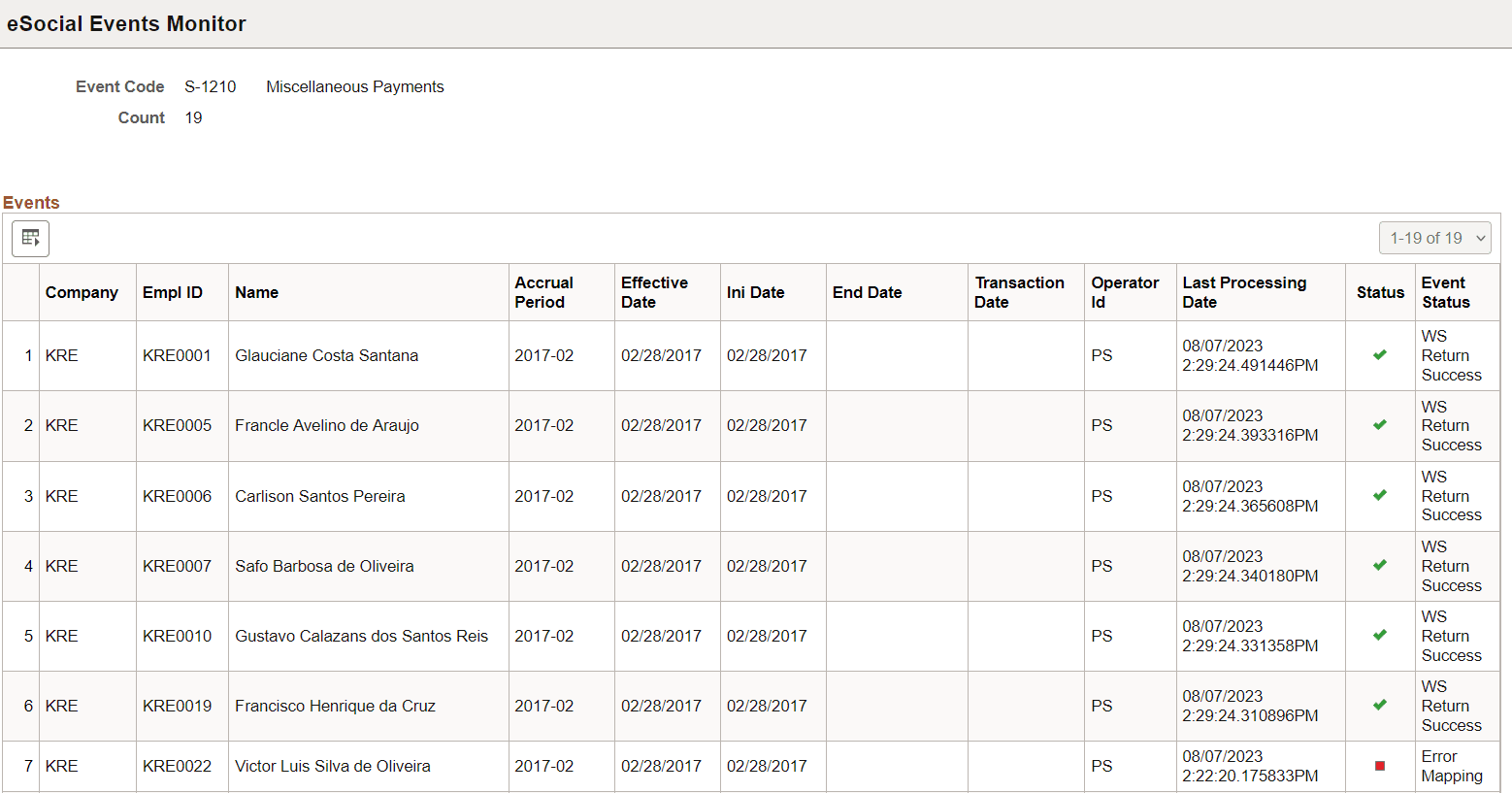Click WS Return Success link for Francisco Henrique da Cruz
The image size is (1512, 793).
[1450, 706]
